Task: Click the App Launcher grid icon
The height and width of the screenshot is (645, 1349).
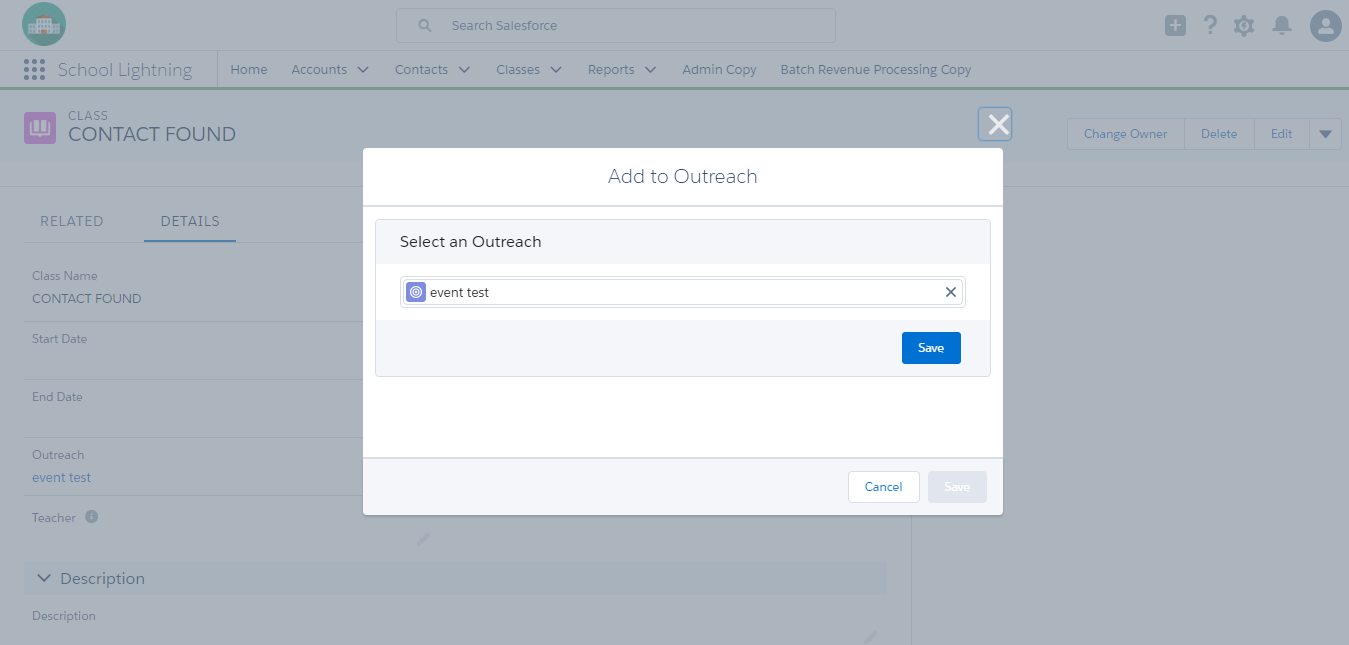Action: (x=35, y=70)
